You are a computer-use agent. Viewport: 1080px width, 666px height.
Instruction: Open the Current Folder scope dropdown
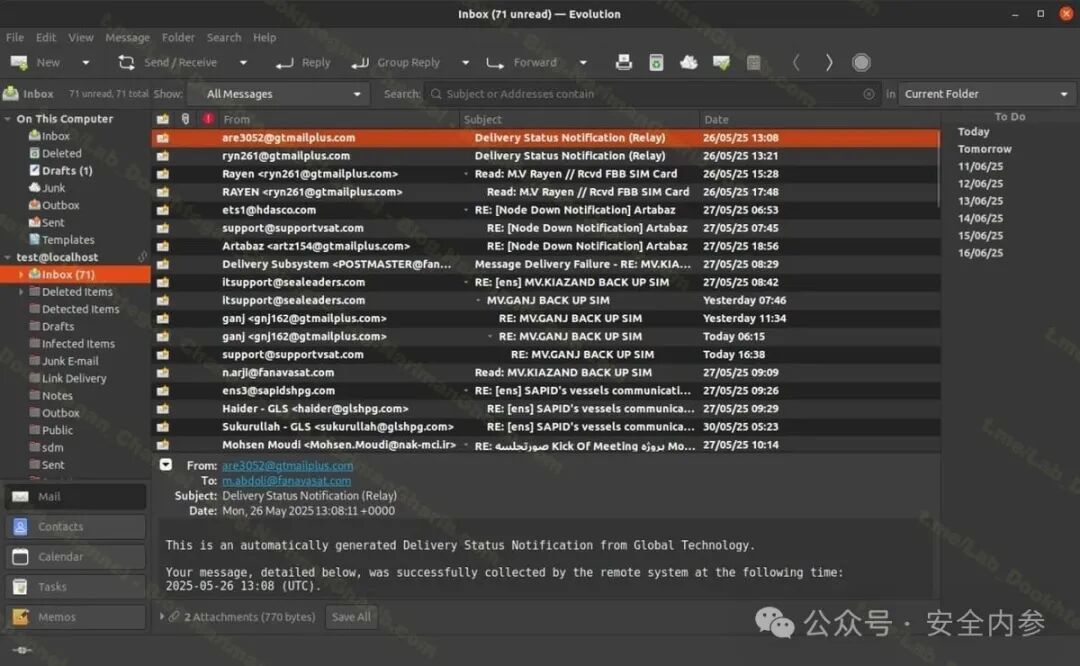click(986, 94)
